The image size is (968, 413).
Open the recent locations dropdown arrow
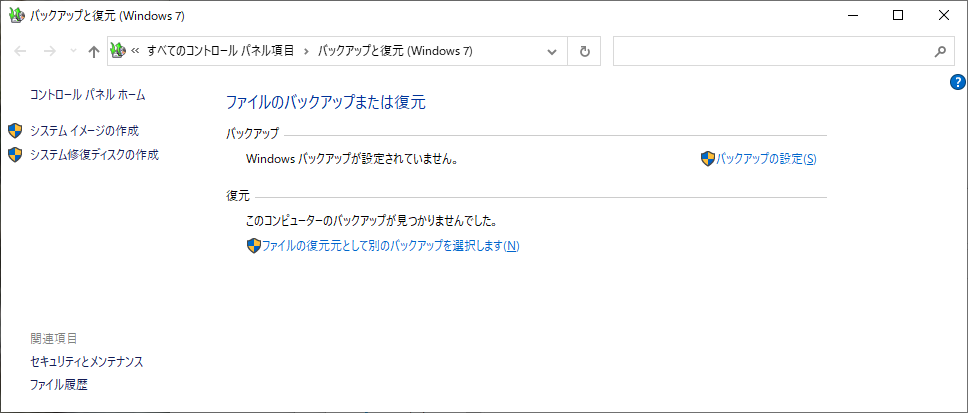(73, 52)
